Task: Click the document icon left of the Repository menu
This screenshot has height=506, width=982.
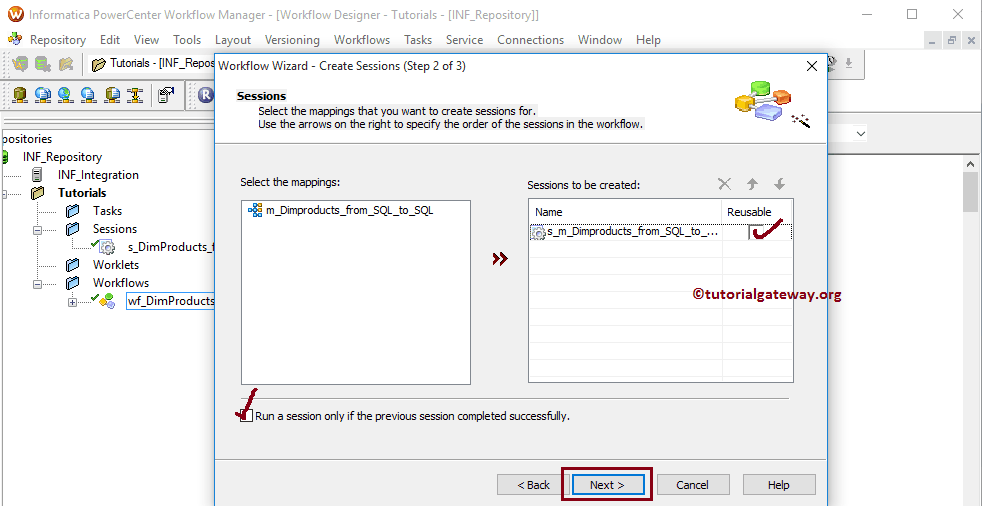Action: [x=15, y=39]
